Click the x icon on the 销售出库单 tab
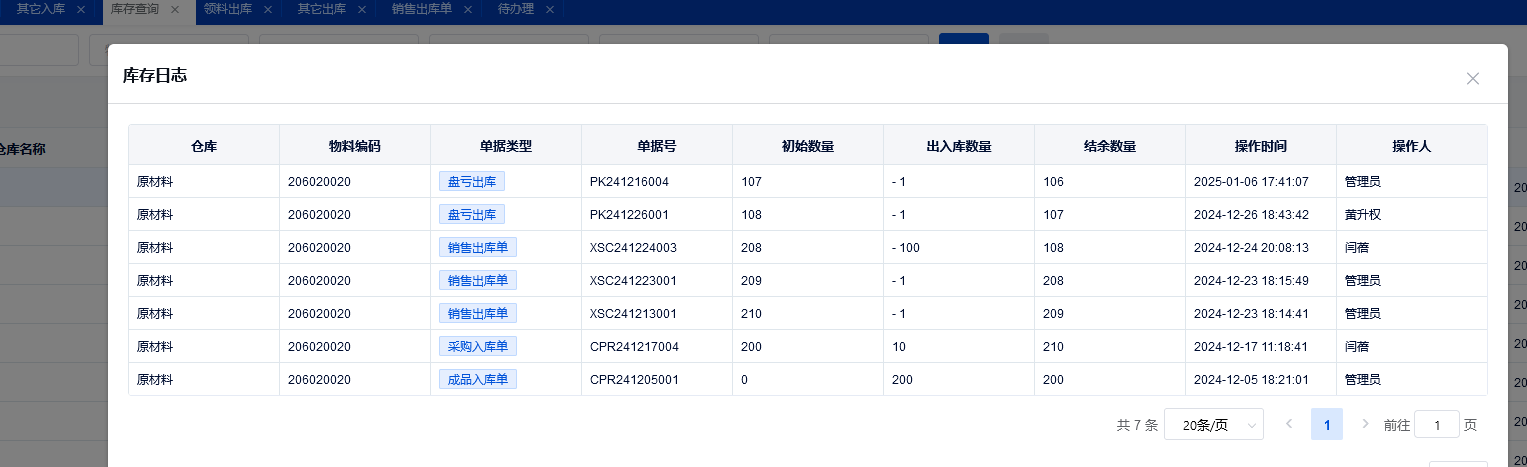 pos(468,9)
